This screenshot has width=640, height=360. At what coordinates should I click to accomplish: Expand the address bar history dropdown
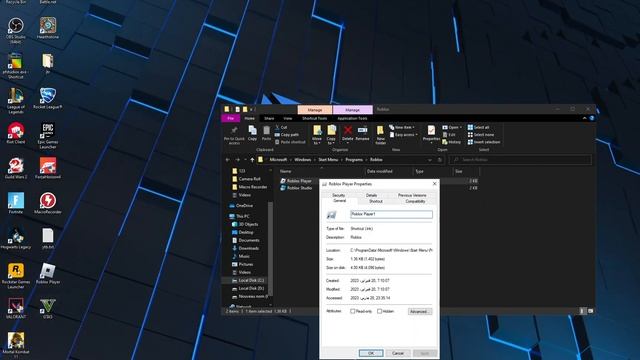(x=429, y=160)
